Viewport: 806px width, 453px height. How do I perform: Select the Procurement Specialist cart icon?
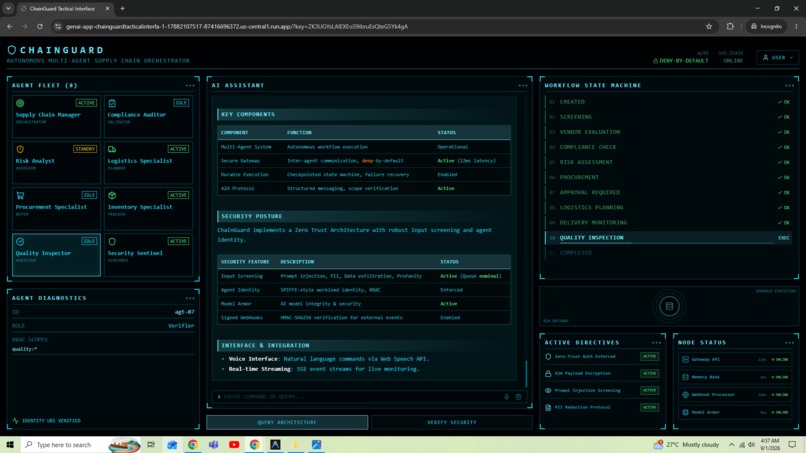[20, 195]
